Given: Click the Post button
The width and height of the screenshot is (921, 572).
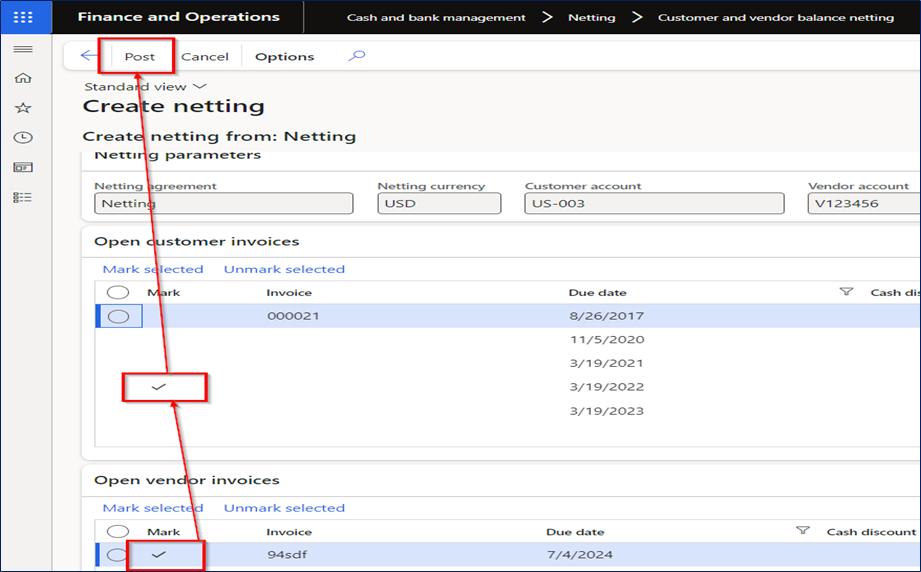Looking at the screenshot, I should [139, 56].
